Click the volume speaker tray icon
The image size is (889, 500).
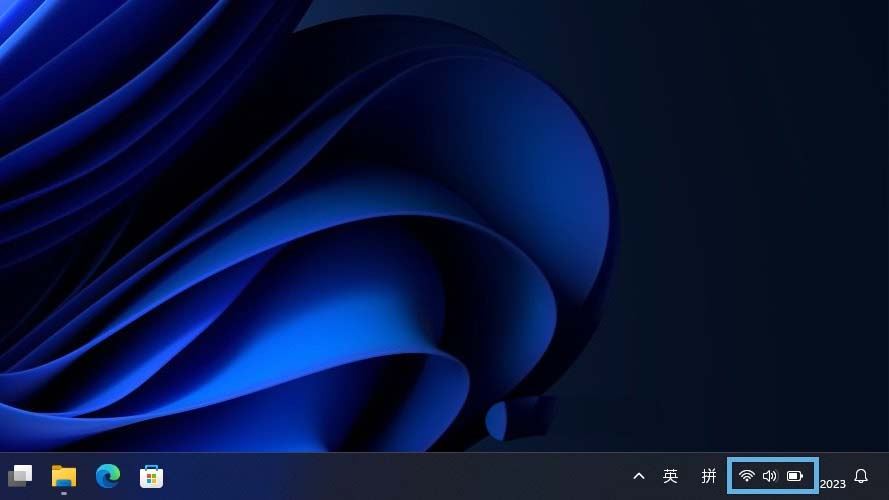pyautogui.click(x=769, y=476)
